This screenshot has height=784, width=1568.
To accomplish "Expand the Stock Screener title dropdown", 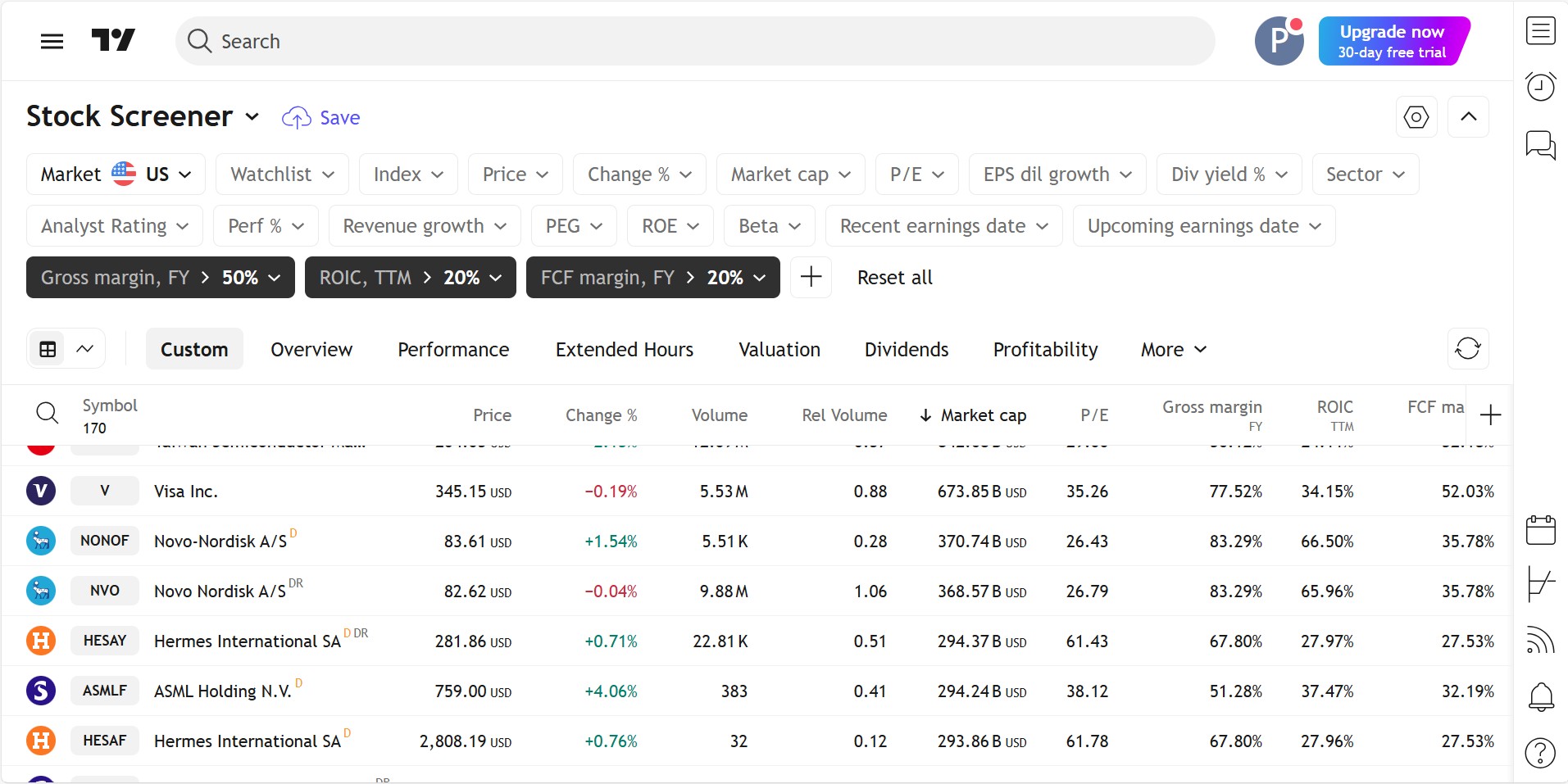I will 252,117.
